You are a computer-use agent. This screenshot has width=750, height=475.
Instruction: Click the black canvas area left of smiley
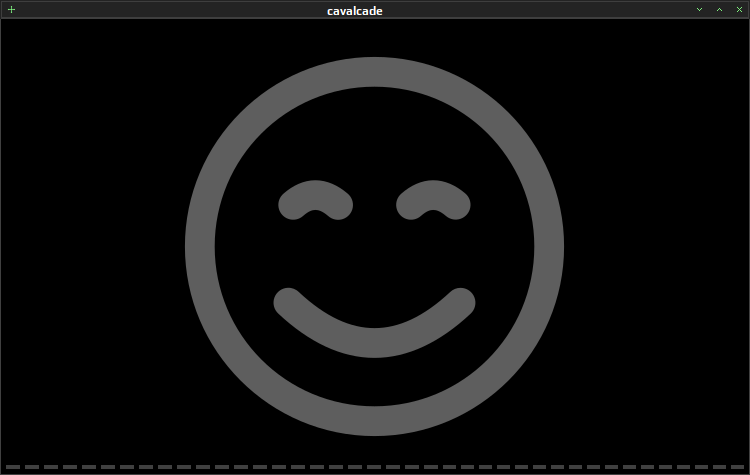pos(93,239)
